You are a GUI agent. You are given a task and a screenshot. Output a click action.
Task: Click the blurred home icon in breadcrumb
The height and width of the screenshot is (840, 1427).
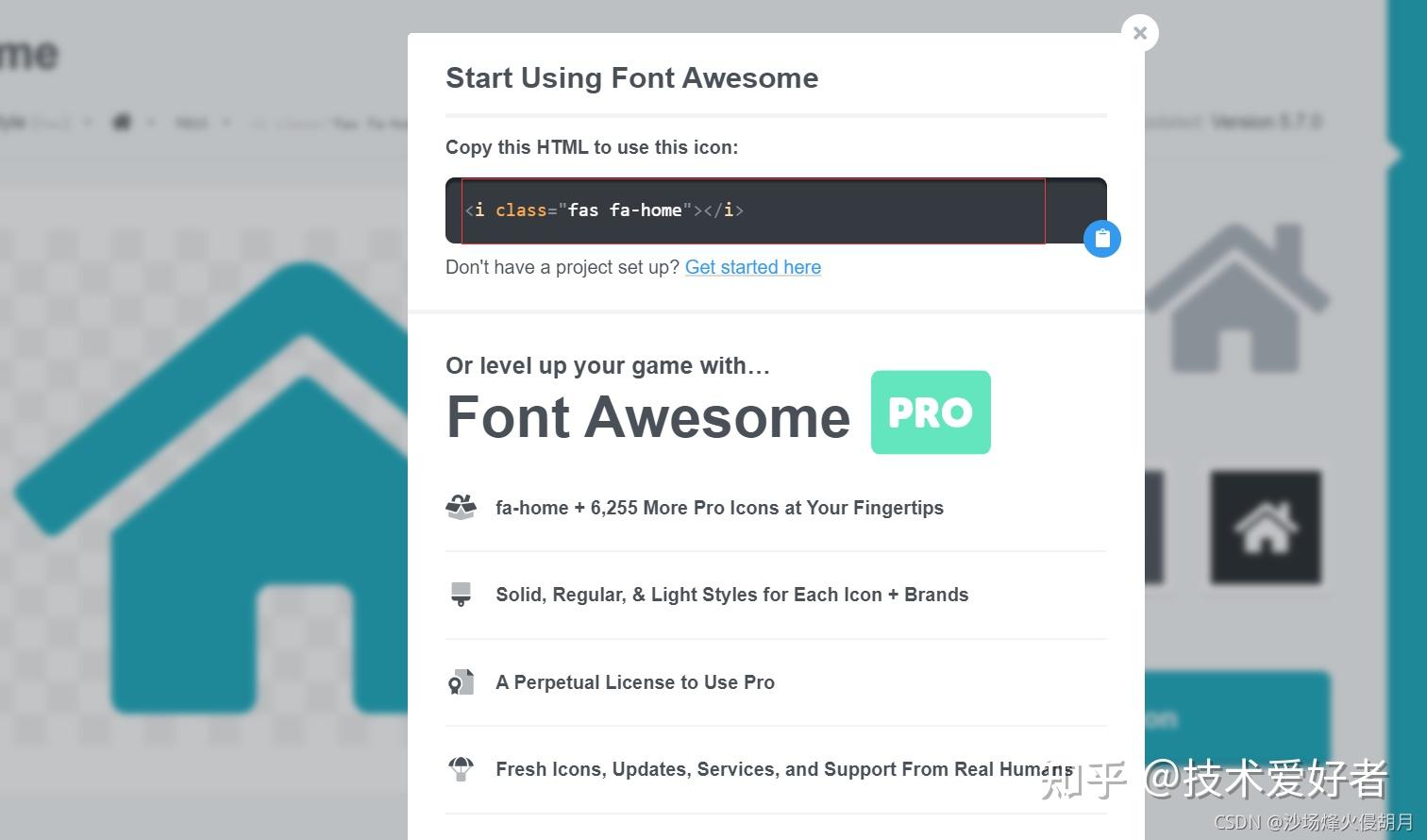[122, 122]
